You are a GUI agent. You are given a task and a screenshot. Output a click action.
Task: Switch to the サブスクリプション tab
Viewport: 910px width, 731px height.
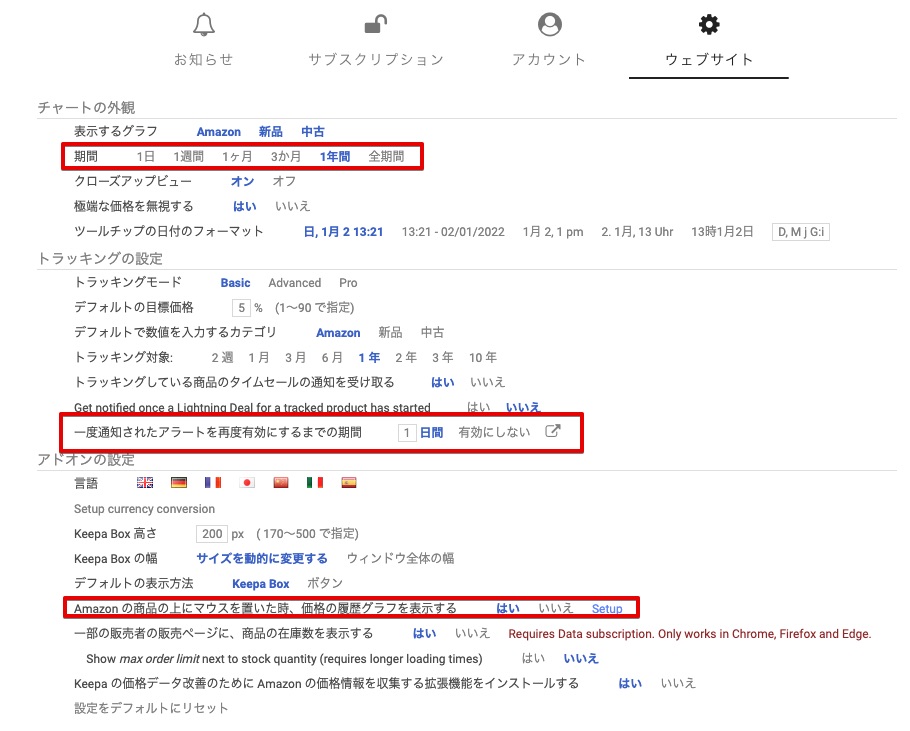[x=376, y=40]
